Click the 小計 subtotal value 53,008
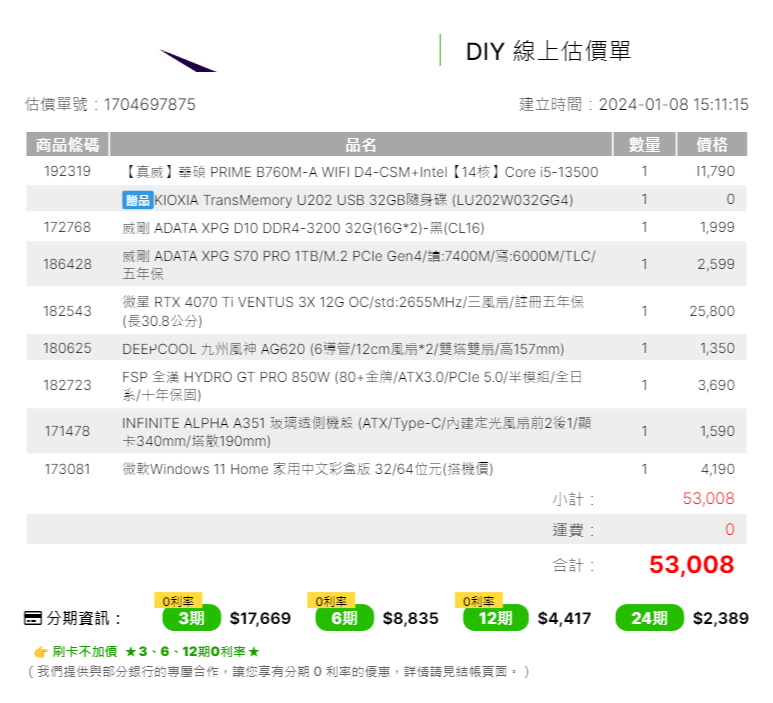Viewport: 773px width, 703px height. [x=708, y=498]
